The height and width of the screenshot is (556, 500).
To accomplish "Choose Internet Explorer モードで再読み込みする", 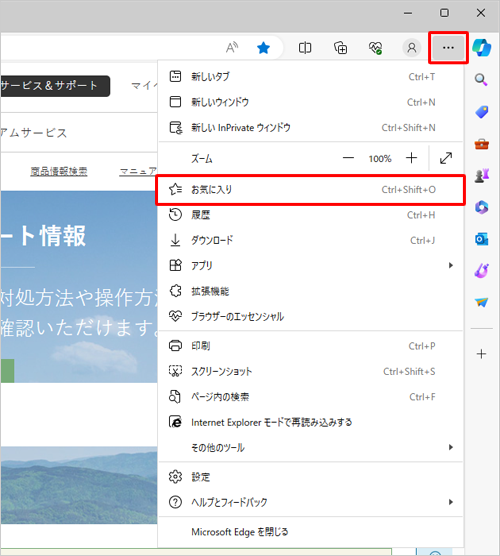I will coord(311,422).
